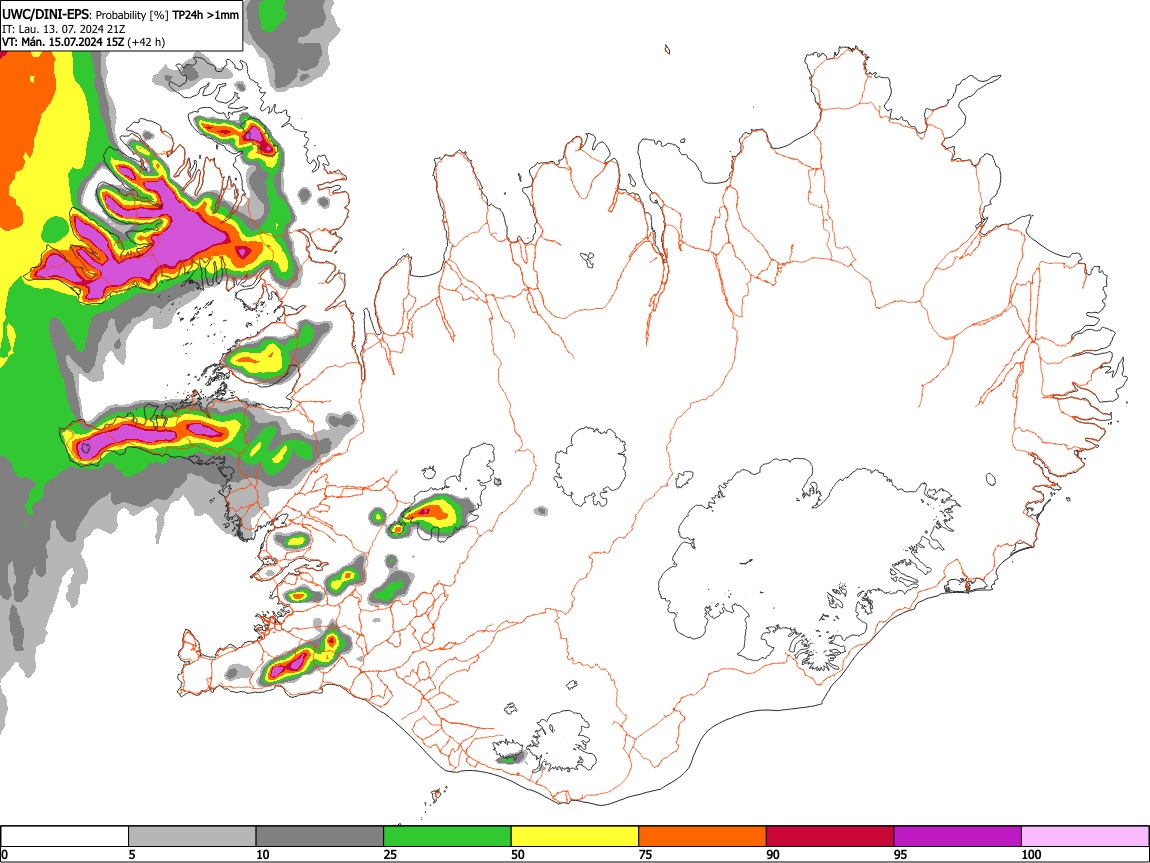
Task: Click the legend tick label '25'
Action: click(x=390, y=854)
